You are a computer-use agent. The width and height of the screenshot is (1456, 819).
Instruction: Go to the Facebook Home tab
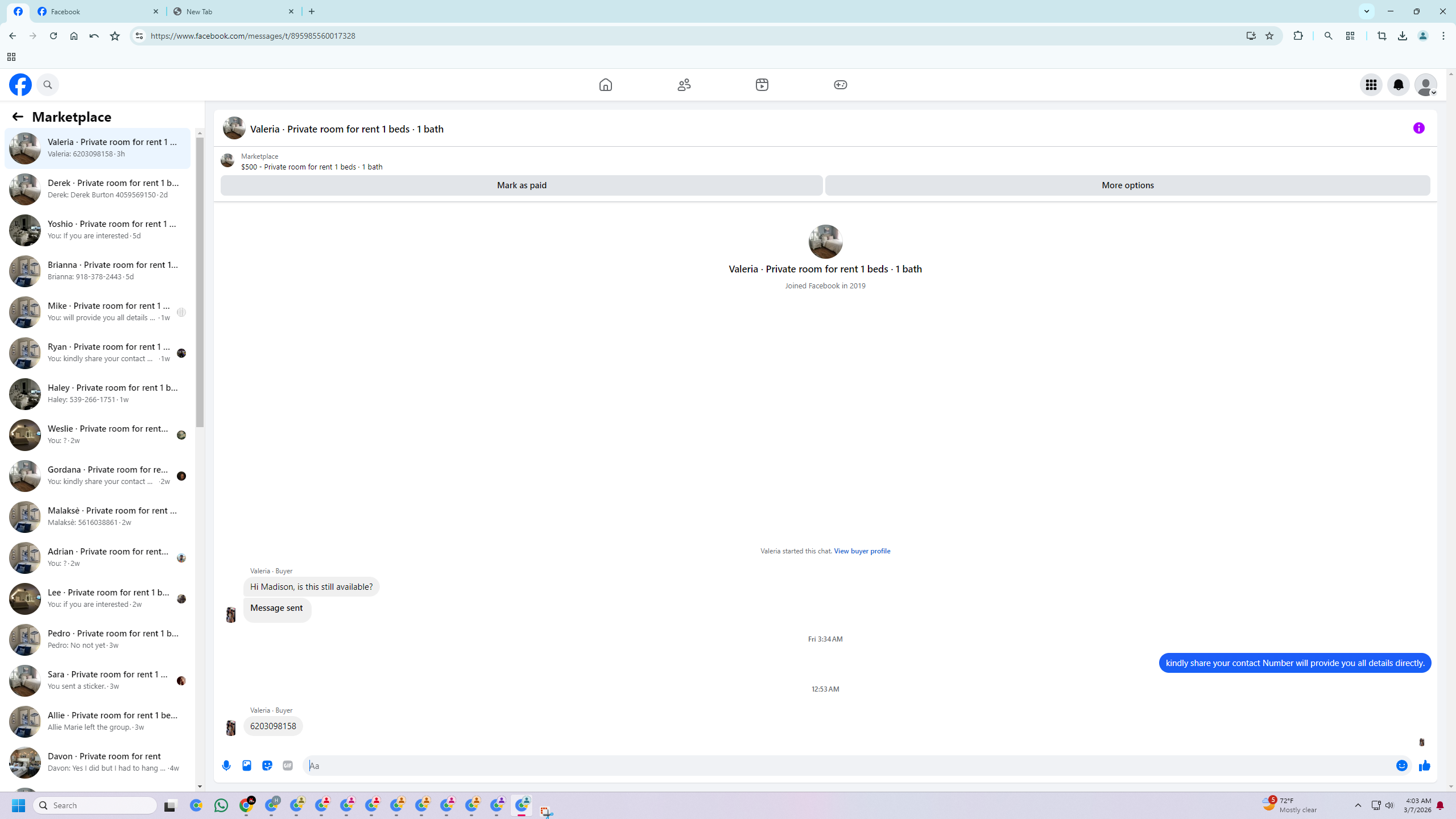click(x=605, y=85)
